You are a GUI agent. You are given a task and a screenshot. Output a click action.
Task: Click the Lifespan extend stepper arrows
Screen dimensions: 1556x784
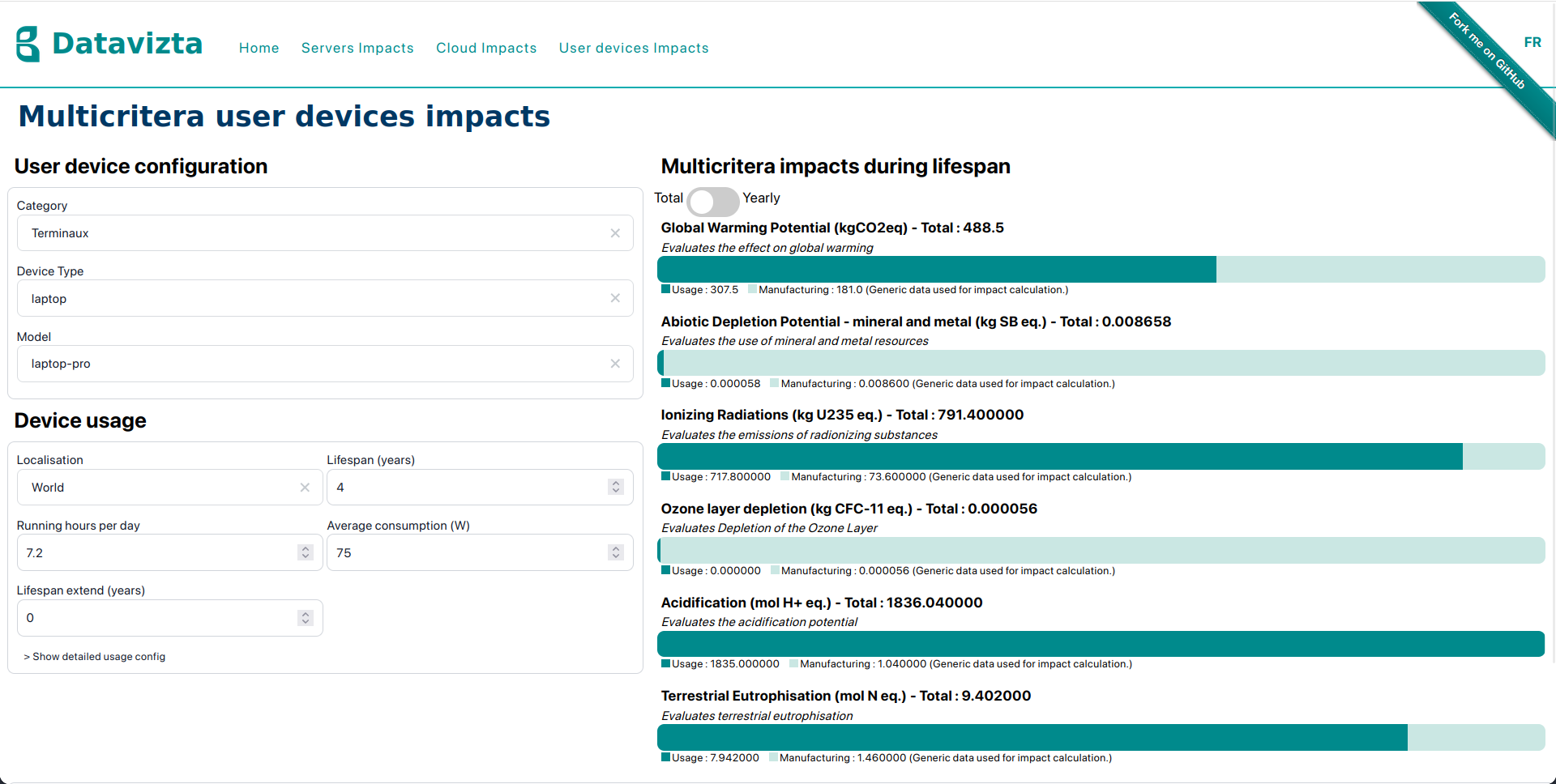306,618
